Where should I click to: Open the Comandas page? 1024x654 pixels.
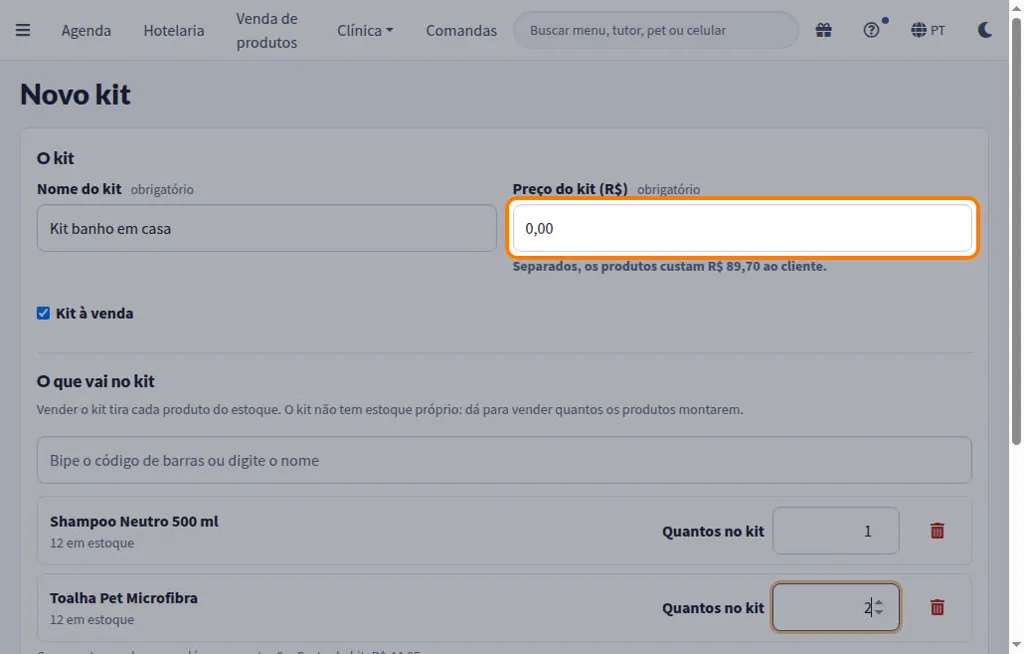point(461,30)
